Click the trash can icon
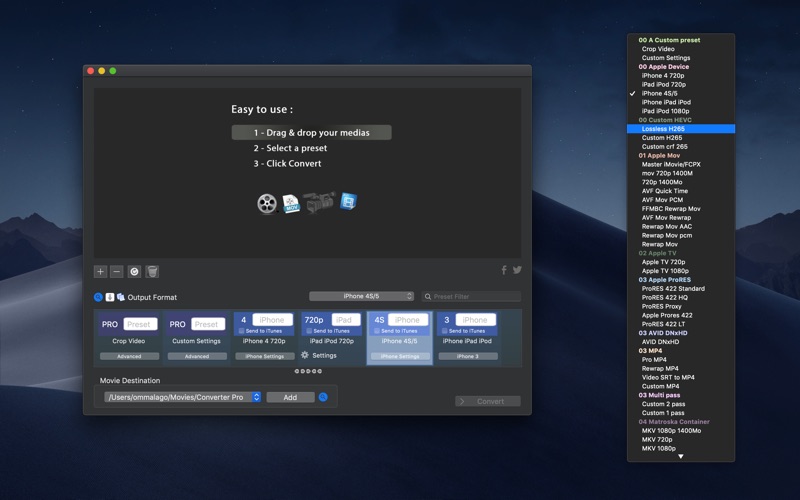The width and height of the screenshot is (800, 500). (x=152, y=271)
